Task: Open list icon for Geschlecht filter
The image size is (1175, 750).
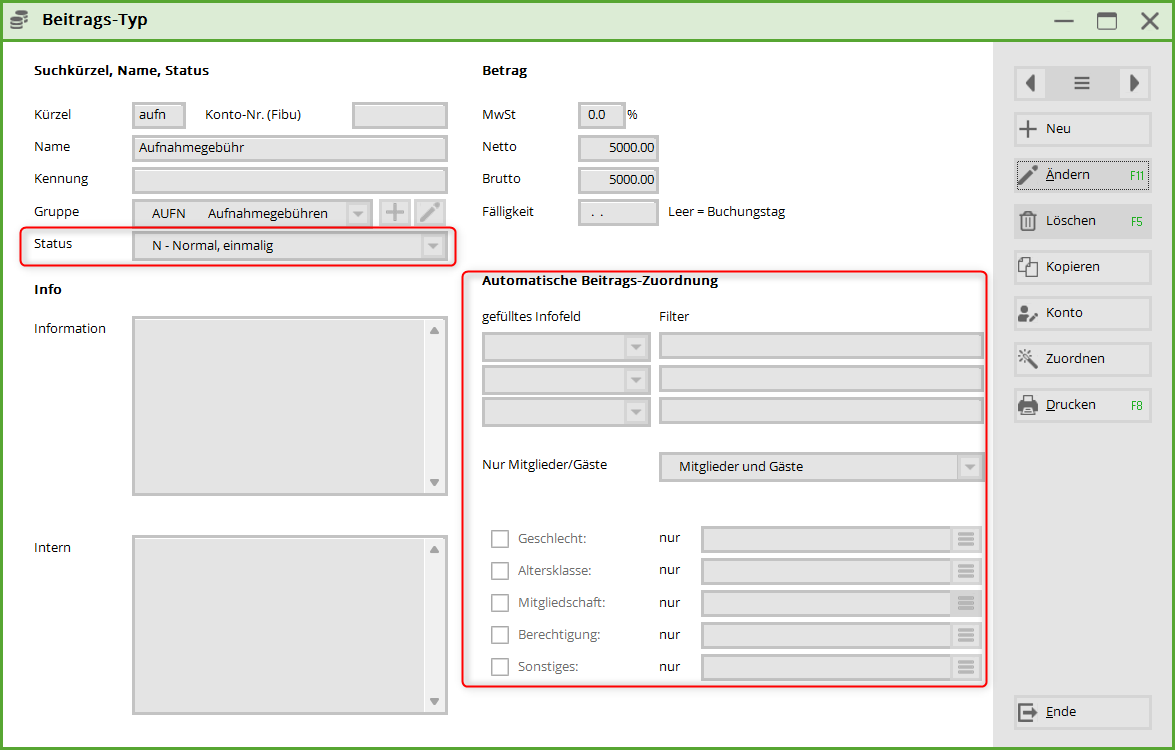Action: coord(966,540)
